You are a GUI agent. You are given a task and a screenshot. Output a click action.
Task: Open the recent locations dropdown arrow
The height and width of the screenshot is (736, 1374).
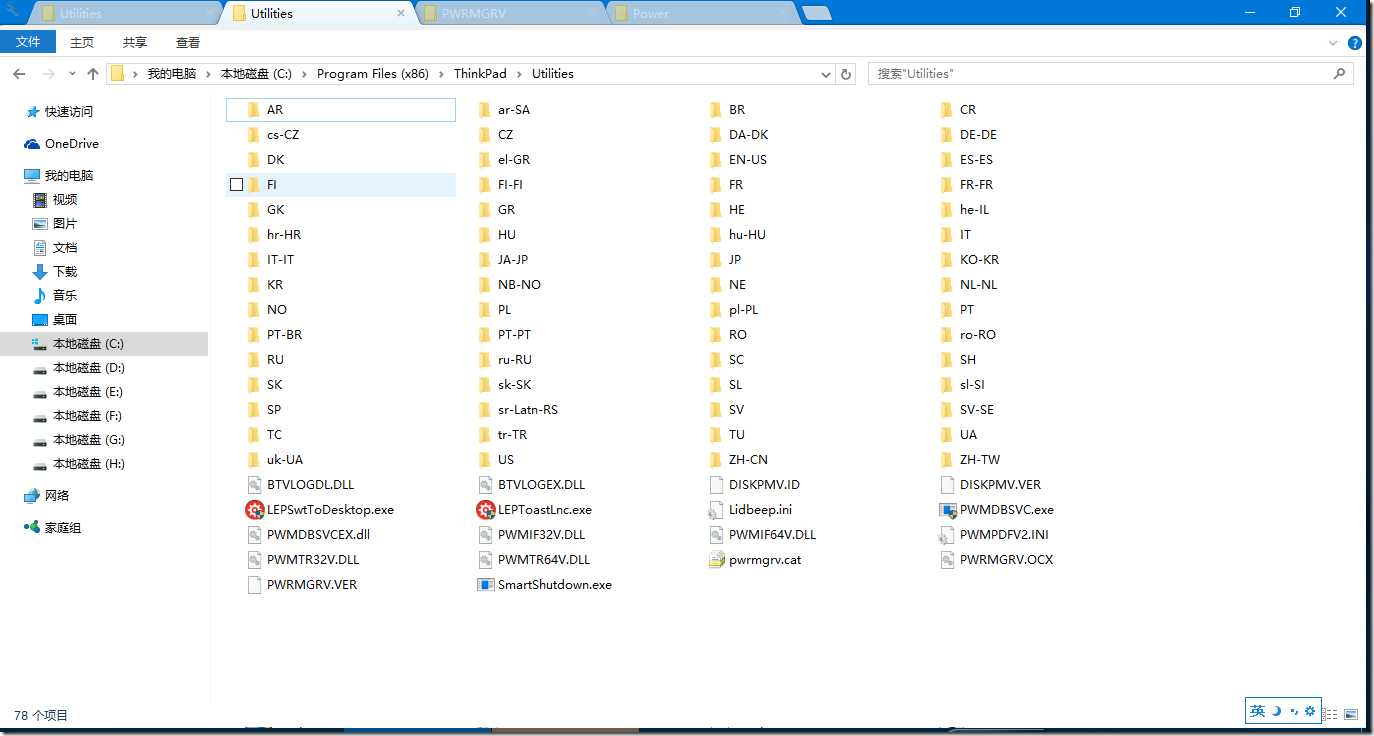(72, 74)
